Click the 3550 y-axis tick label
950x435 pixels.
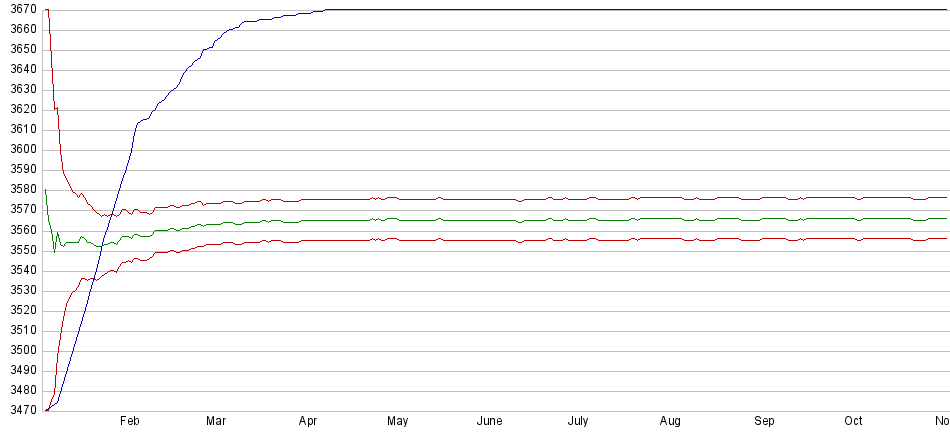(20, 250)
